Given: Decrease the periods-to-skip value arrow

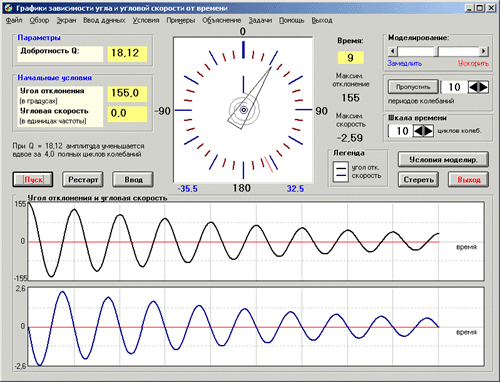Looking at the screenshot, I should [x=473, y=87].
